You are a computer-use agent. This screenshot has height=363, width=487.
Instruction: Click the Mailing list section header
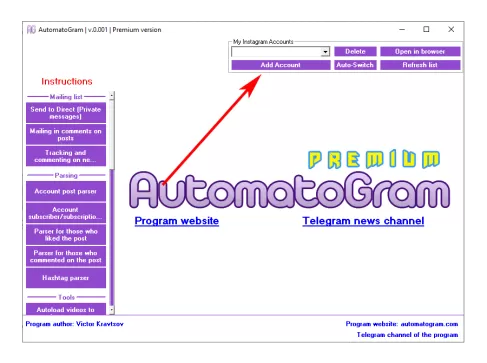point(66,97)
